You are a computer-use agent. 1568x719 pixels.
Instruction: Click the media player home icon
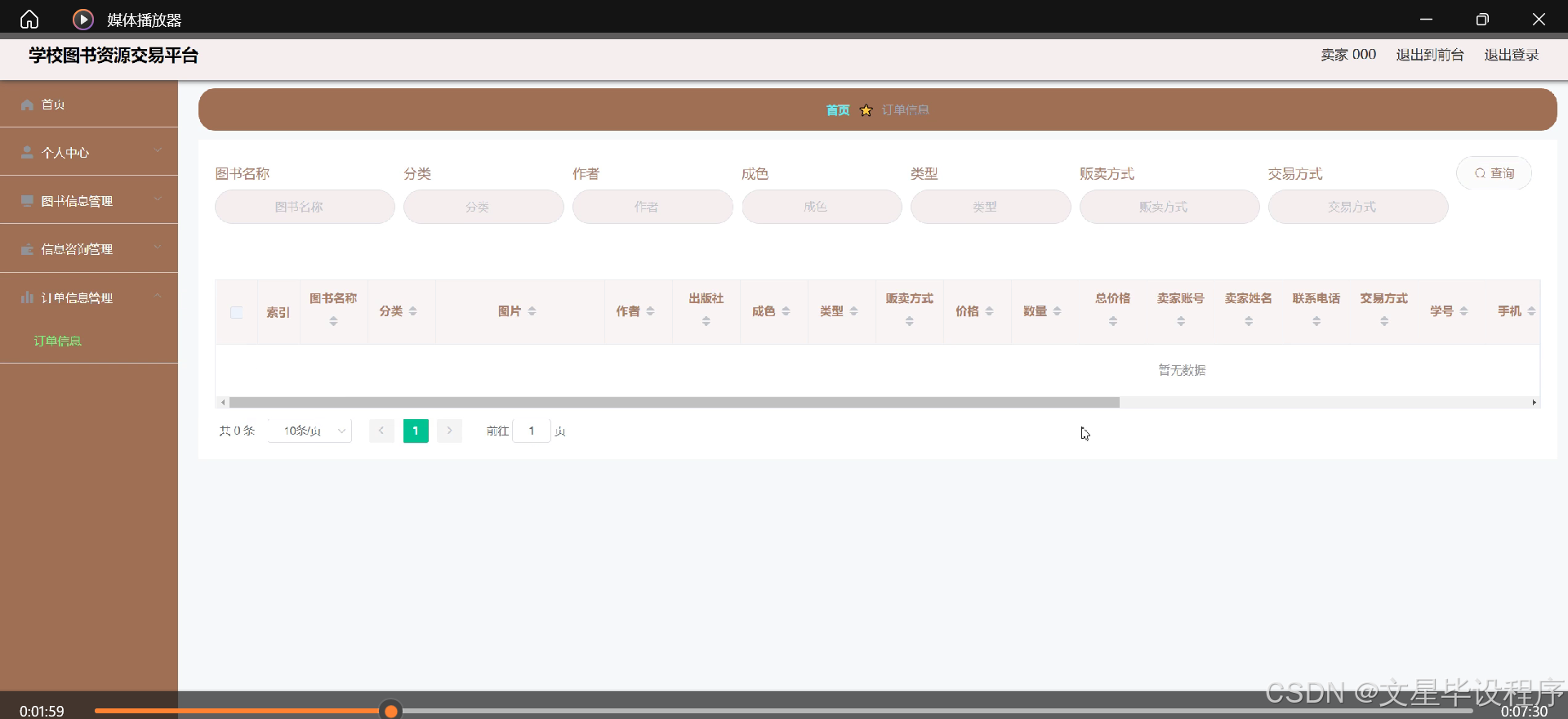coord(29,19)
